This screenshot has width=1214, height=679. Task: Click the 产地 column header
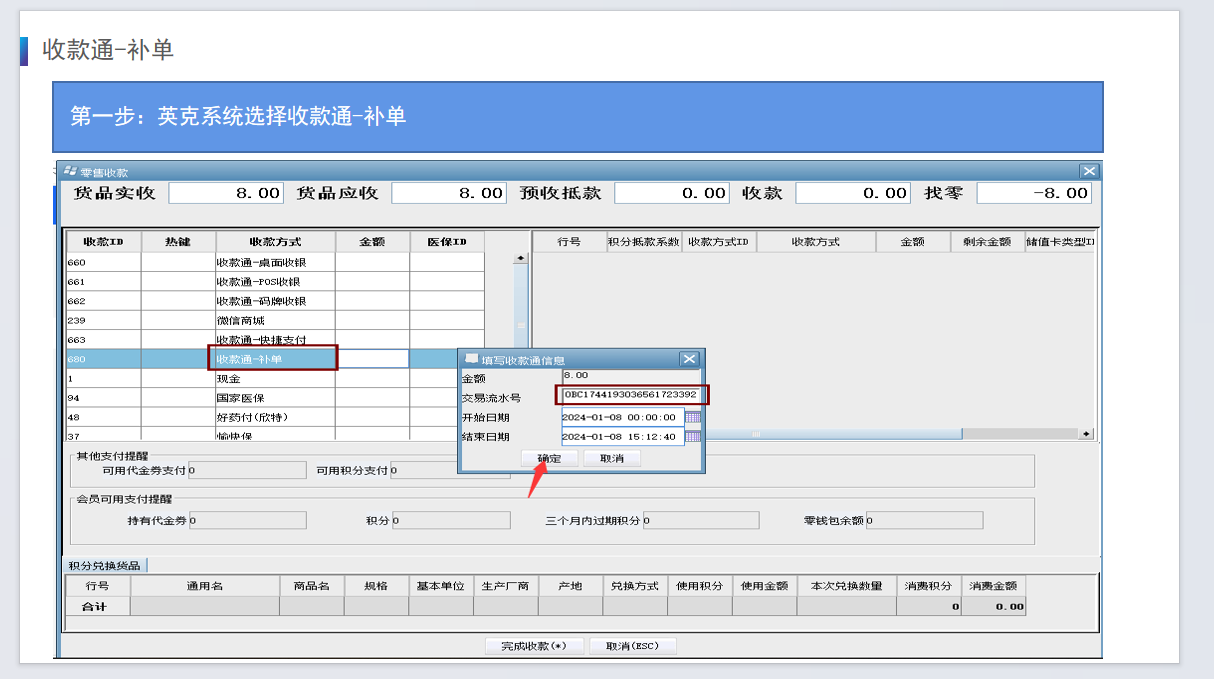[x=571, y=586]
